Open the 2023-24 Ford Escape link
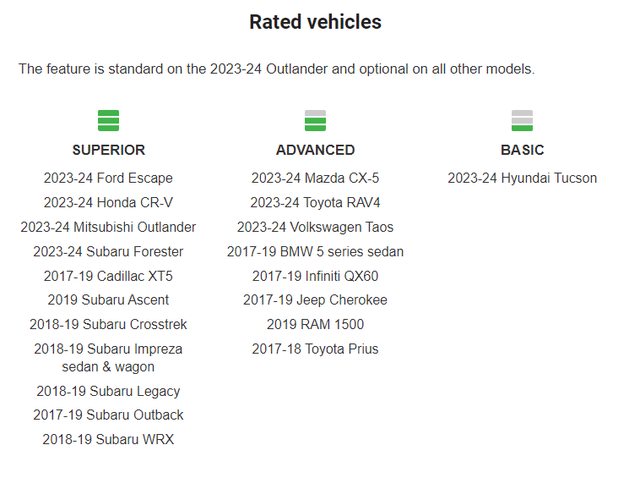 108,178
